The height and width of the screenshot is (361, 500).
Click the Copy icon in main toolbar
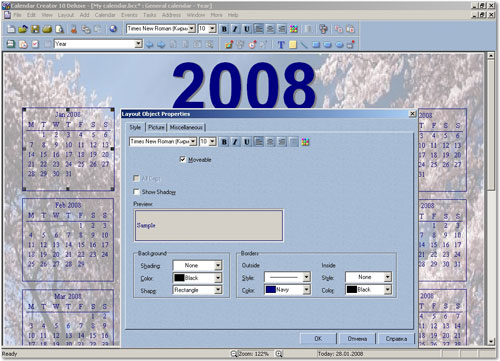86,29
